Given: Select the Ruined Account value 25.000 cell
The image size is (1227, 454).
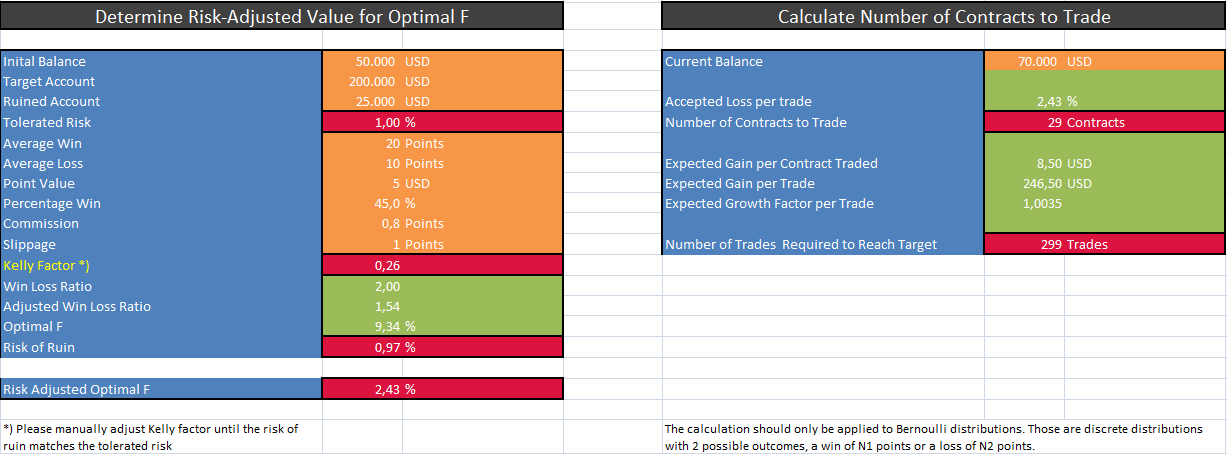Looking at the screenshot, I should (x=443, y=101).
